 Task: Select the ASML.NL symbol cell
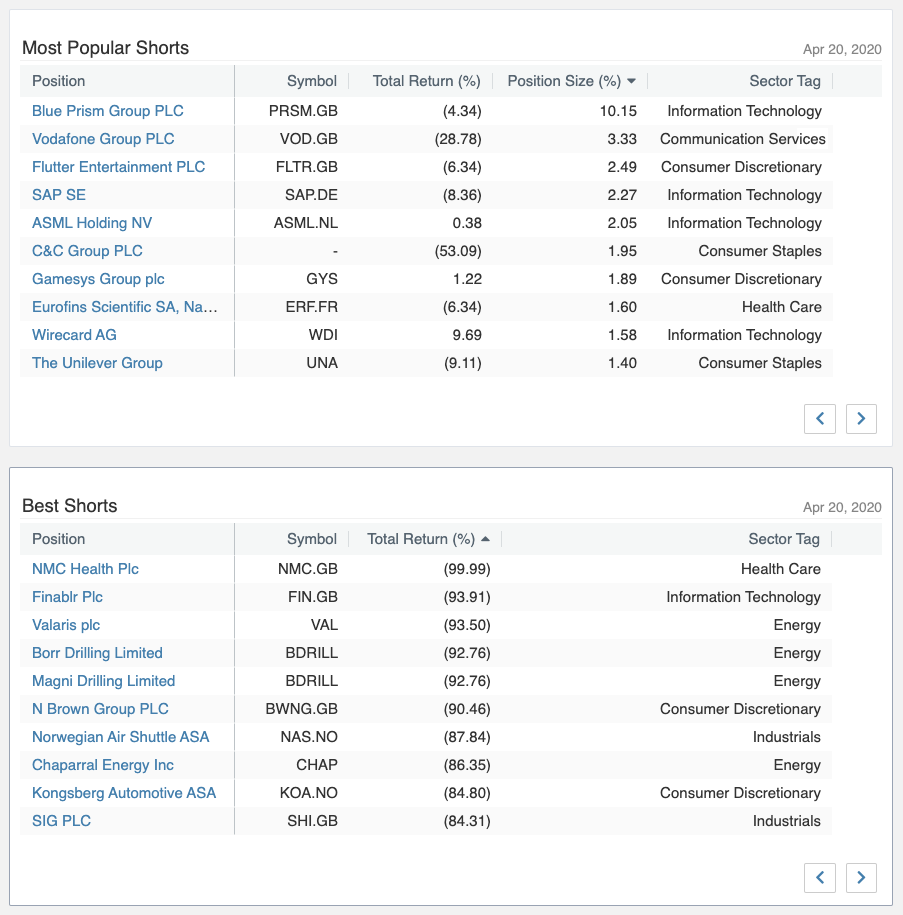[x=306, y=223]
